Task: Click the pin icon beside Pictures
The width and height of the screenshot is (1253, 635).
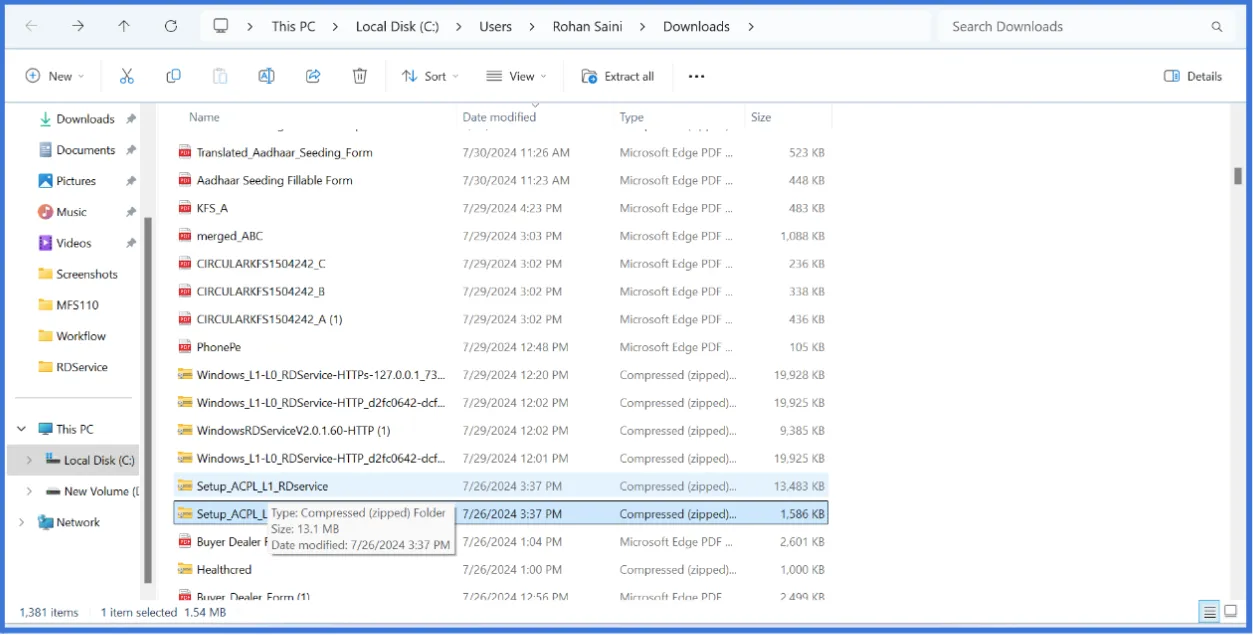Action: (x=131, y=181)
